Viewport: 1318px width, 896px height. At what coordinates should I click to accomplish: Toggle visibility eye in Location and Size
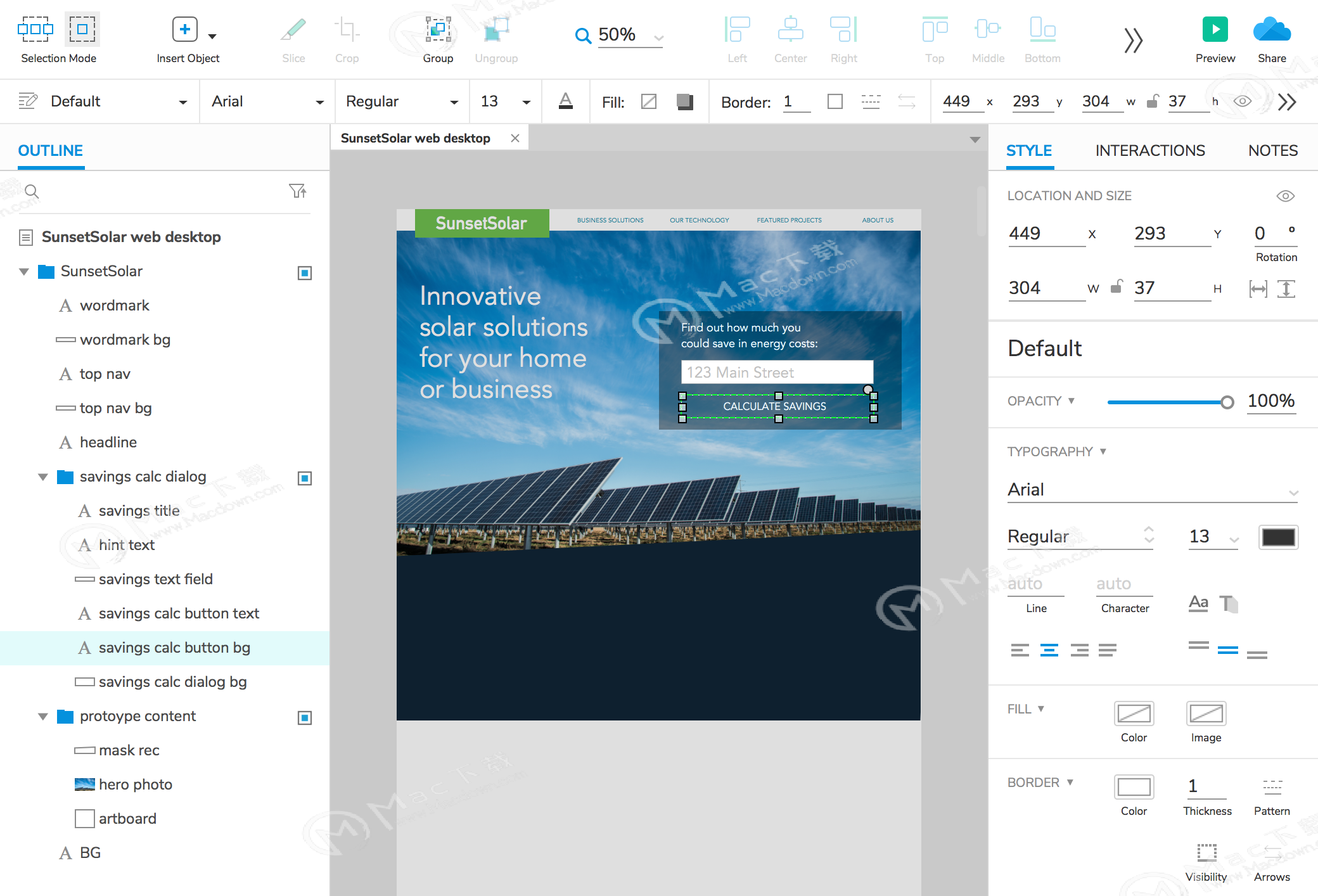click(x=1285, y=196)
